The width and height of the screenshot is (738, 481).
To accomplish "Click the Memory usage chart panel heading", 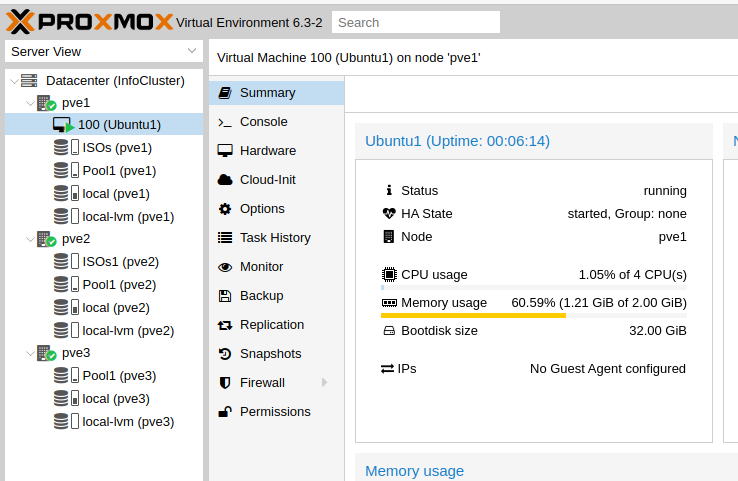I will tap(415, 471).
